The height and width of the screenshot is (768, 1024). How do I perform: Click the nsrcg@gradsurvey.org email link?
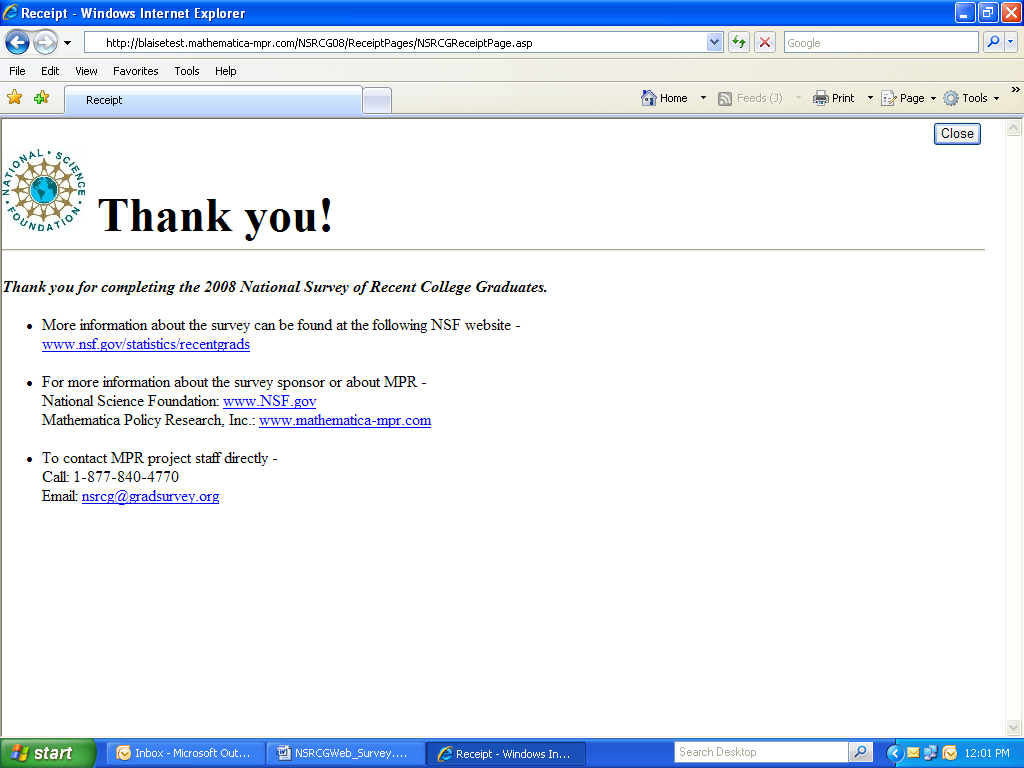(150, 496)
